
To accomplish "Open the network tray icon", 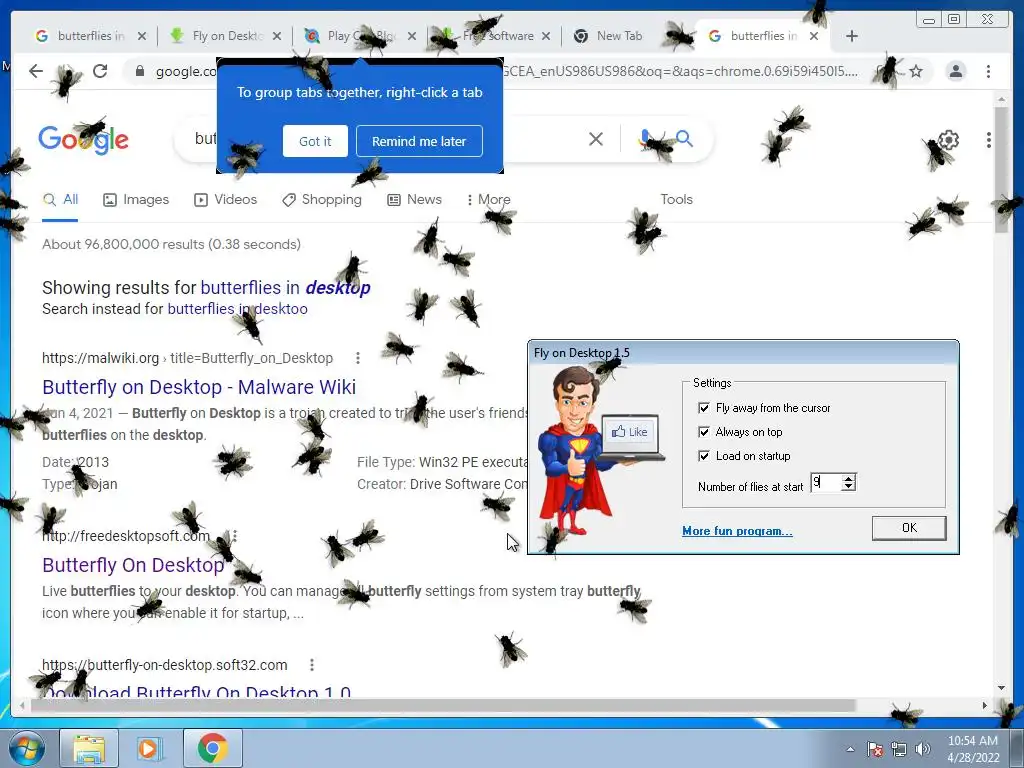I will [x=899, y=749].
